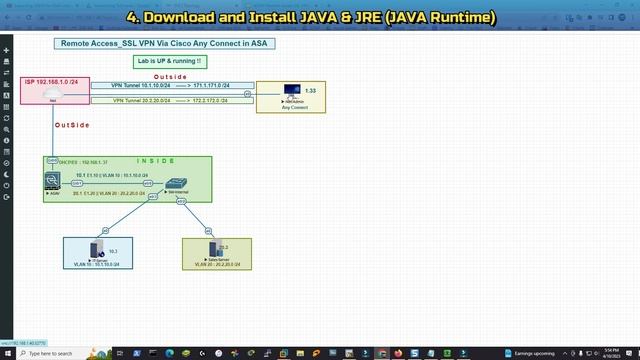Select the IT-Server node icon
The width and height of the screenshot is (640, 360).
(x=97, y=249)
